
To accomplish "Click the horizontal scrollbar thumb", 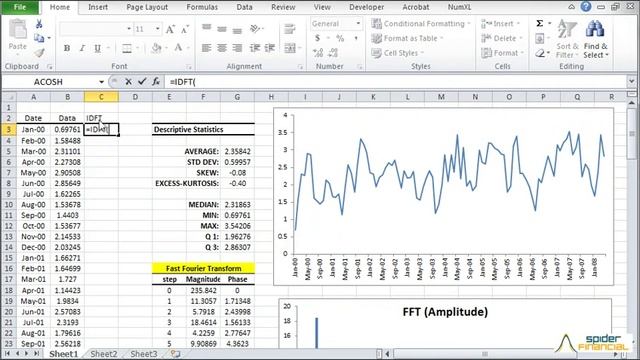I will (485, 354).
